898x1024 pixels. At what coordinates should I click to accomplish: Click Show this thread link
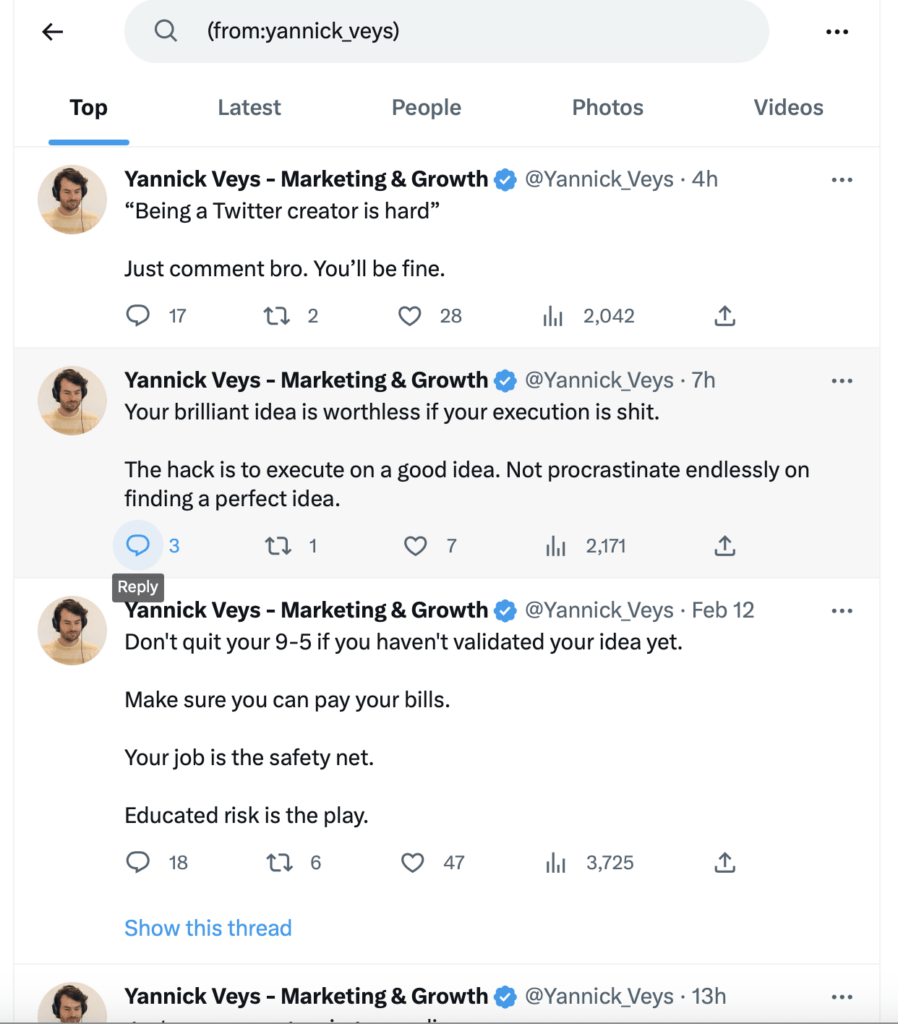click(208, 928)
